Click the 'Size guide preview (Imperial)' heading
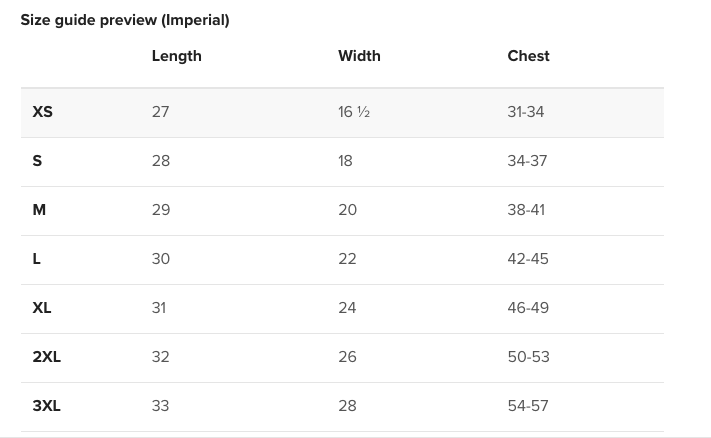 coord(125,20)
